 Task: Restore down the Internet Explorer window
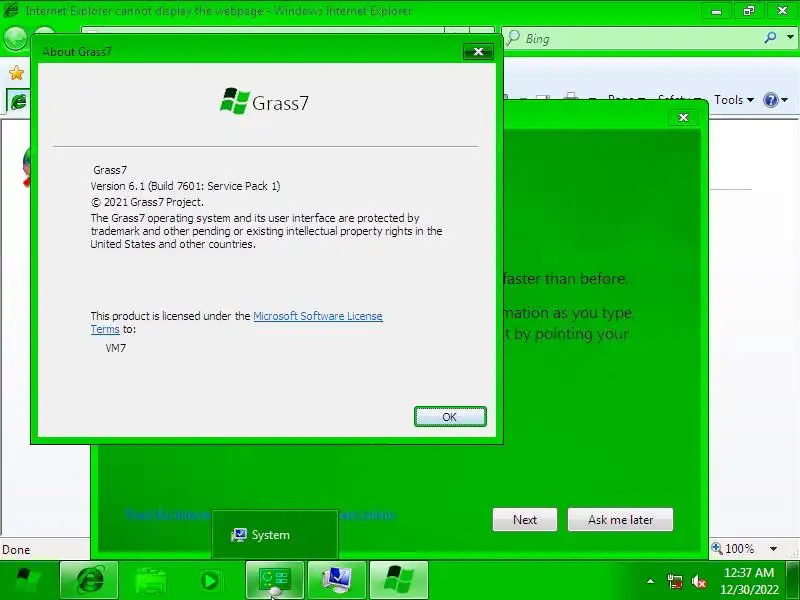[749, 11]
